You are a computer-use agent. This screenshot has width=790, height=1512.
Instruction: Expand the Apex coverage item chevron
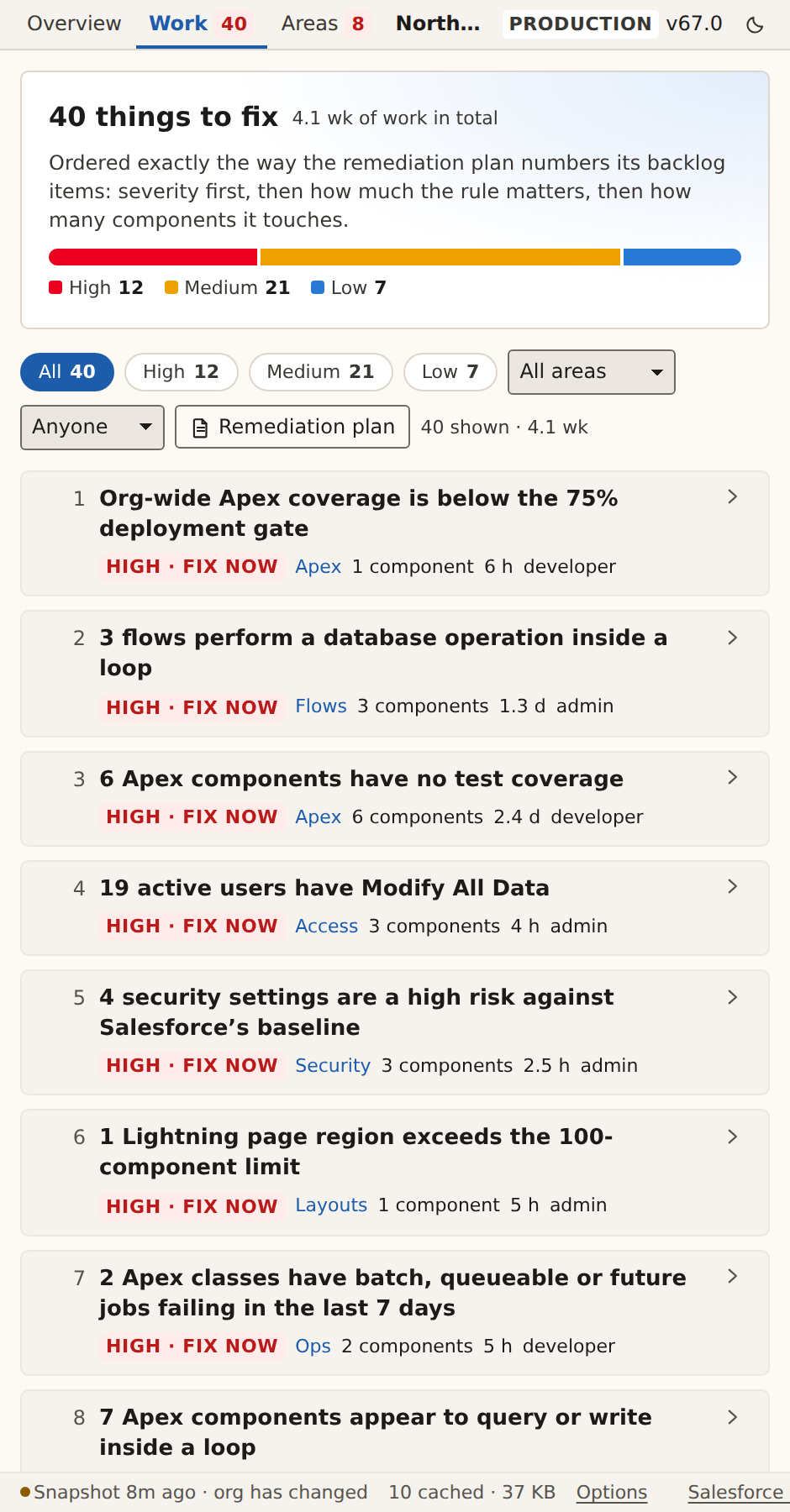pyautogui.click(x=732, y=497)
